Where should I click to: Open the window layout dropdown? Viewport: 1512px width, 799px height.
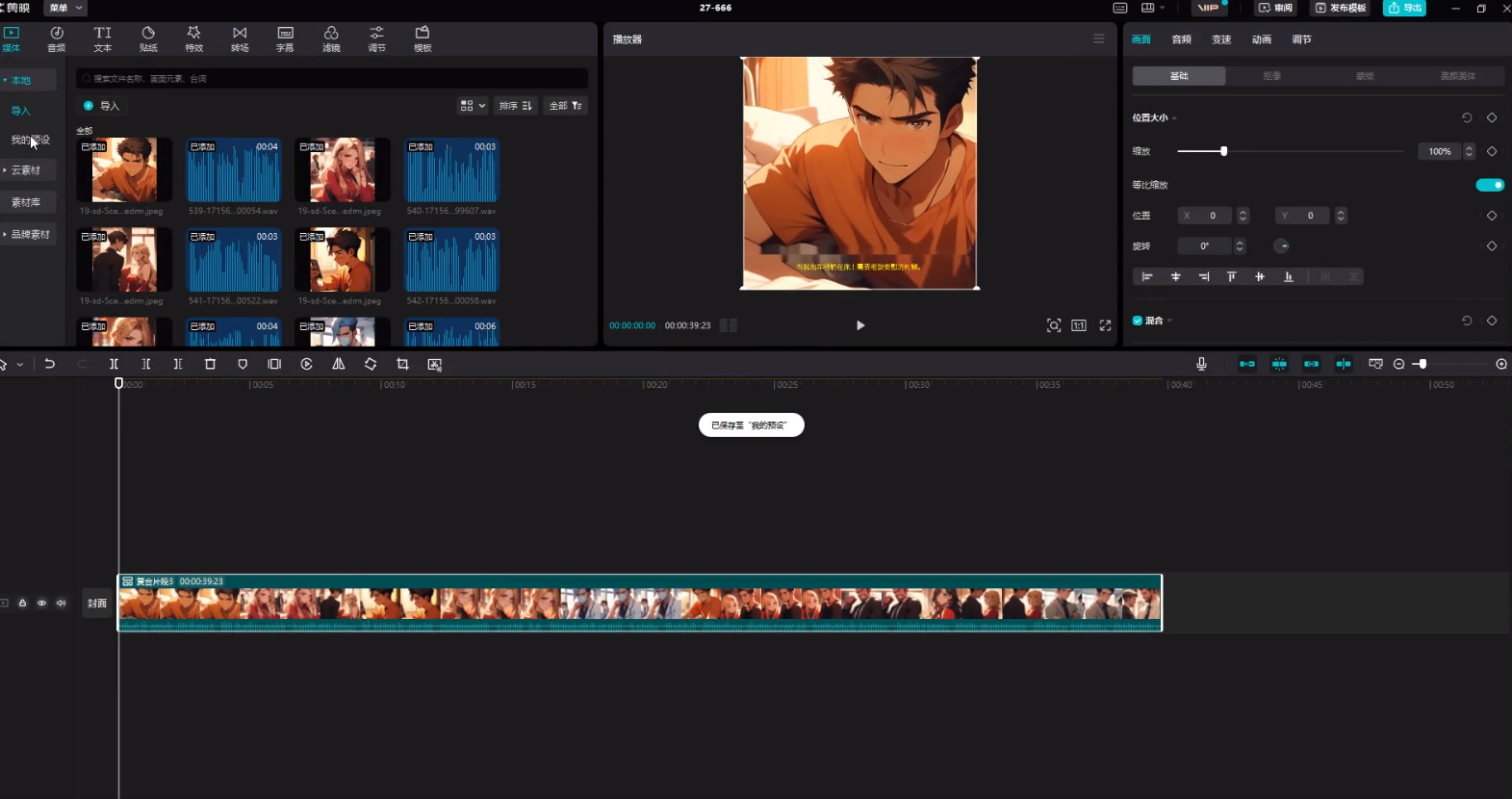click(x=1152, y=8)
